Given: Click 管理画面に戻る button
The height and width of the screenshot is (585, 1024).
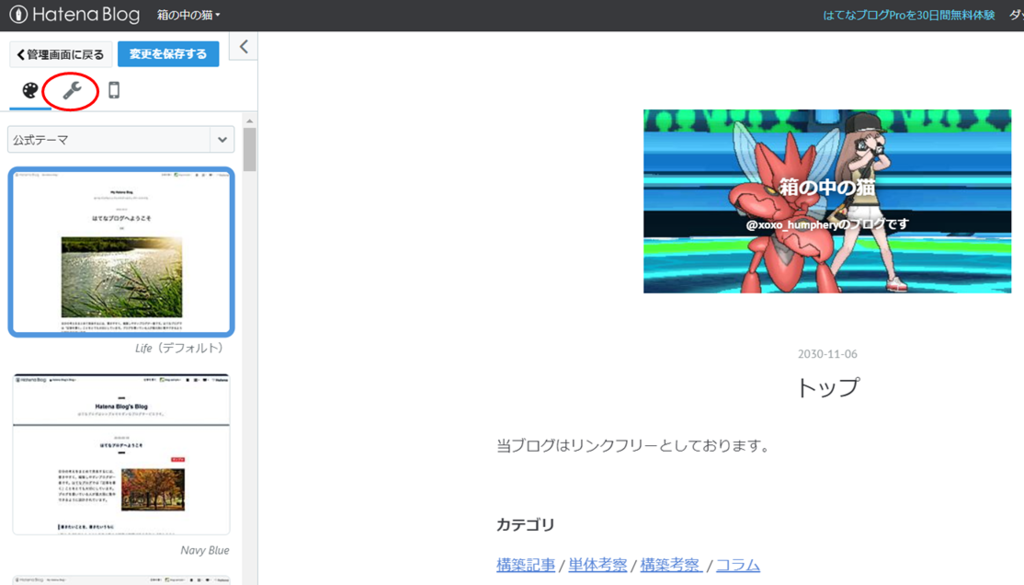Looking at the screenshot, I should (61, 54).
